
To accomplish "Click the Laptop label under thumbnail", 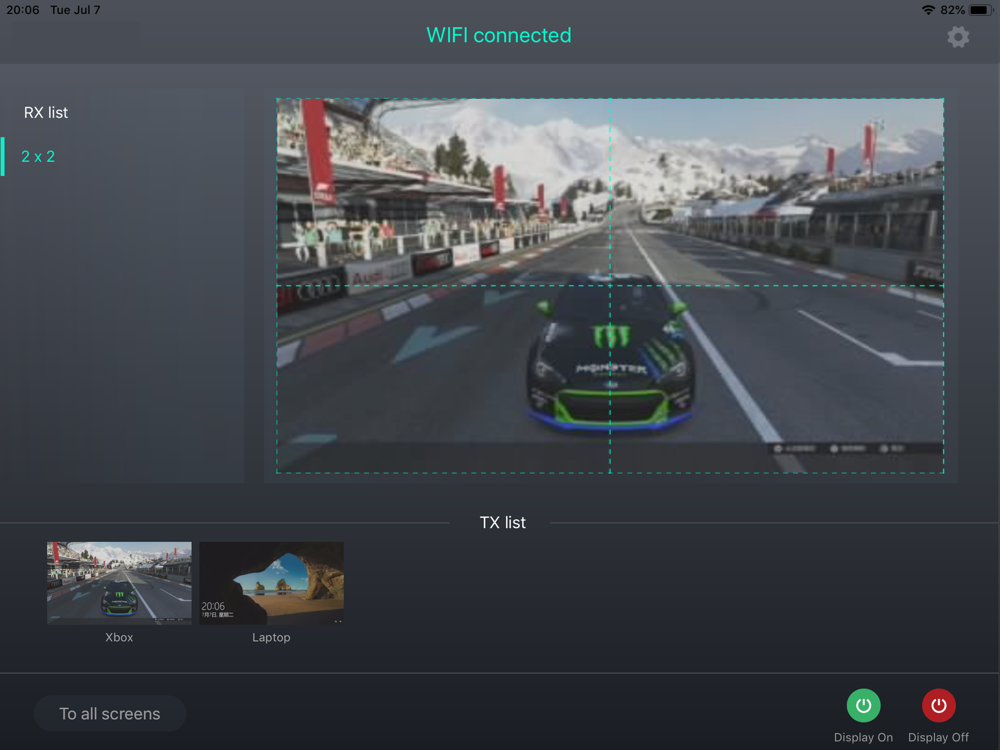I will tap(271, 637).
